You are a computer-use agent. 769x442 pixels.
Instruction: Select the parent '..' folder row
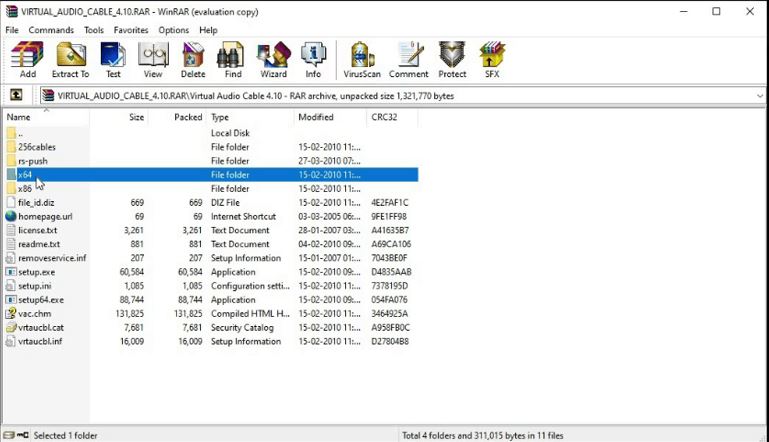pos(211,133)
